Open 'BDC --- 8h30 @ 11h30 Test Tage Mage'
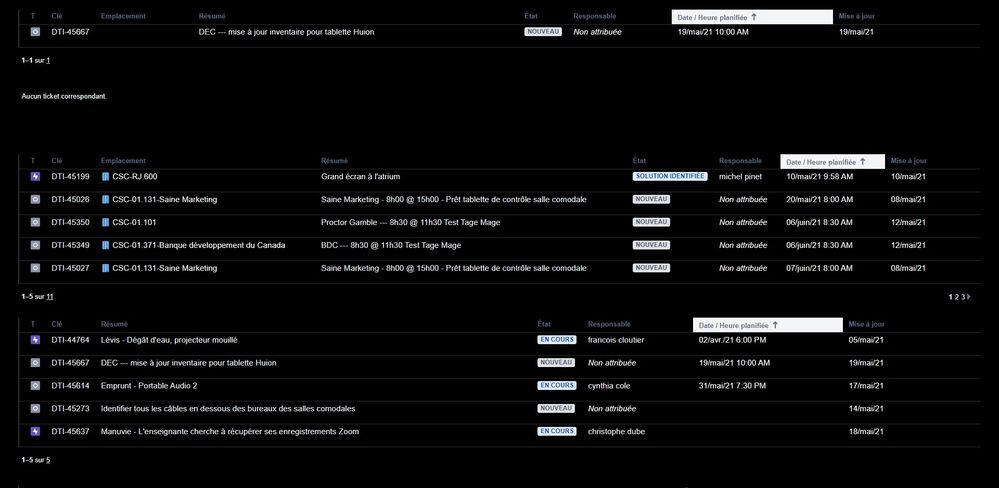The image size is (999, 488). 391,245
